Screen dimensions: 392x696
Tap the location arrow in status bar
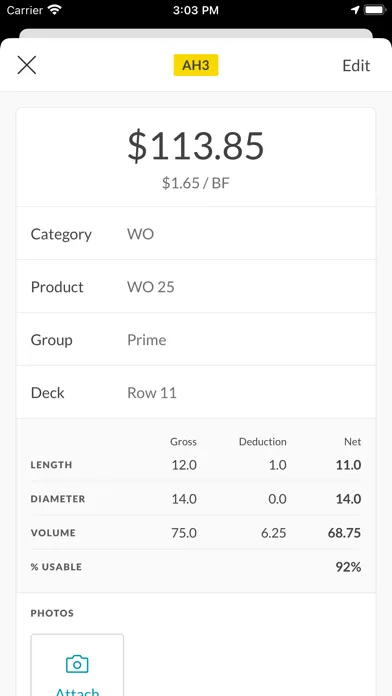[x=355, y=10]
